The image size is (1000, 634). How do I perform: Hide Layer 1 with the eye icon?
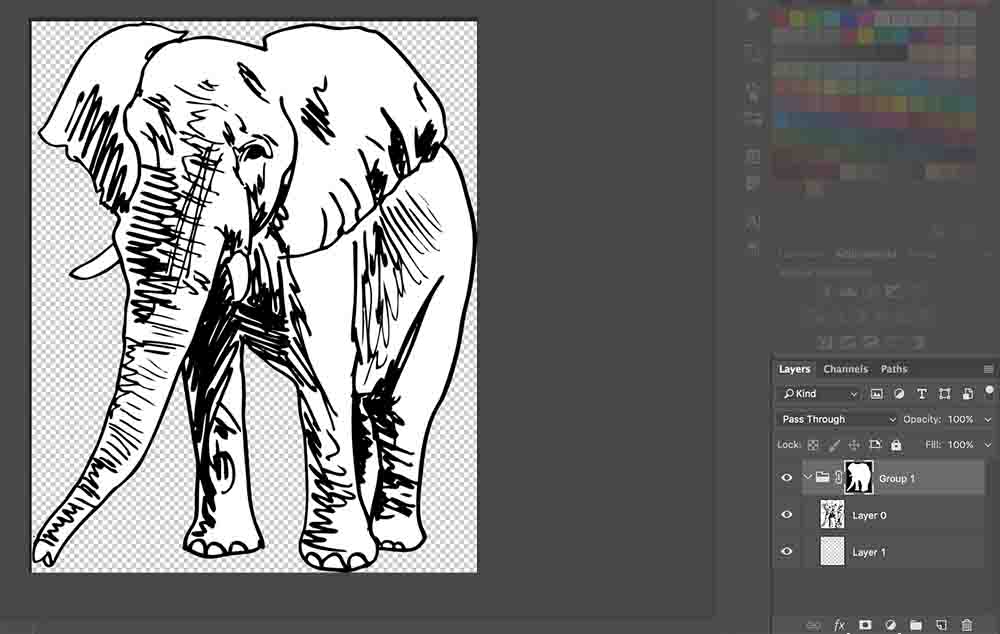click(x=787, y=552)
